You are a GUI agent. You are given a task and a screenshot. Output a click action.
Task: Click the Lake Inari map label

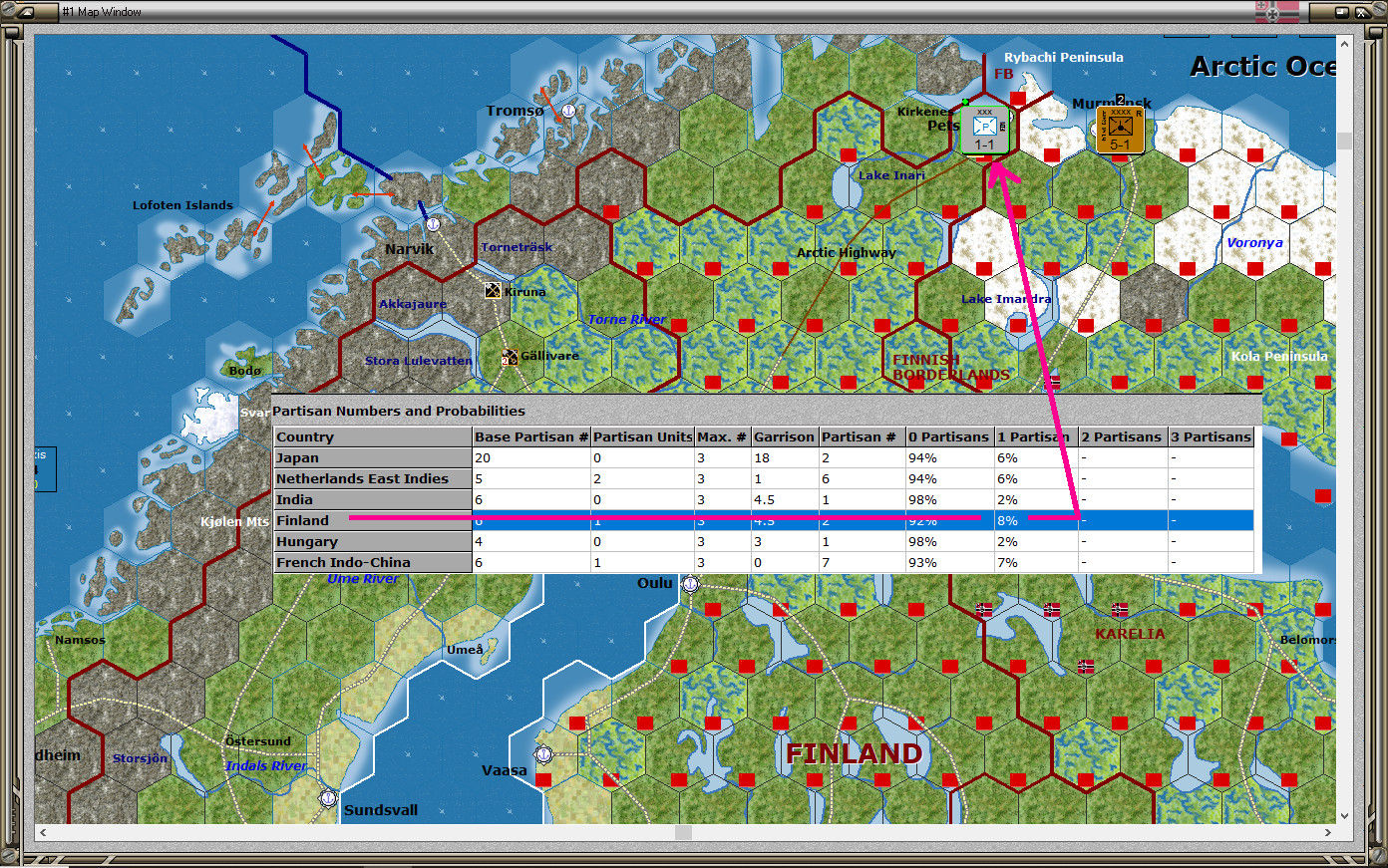[891, 175]
